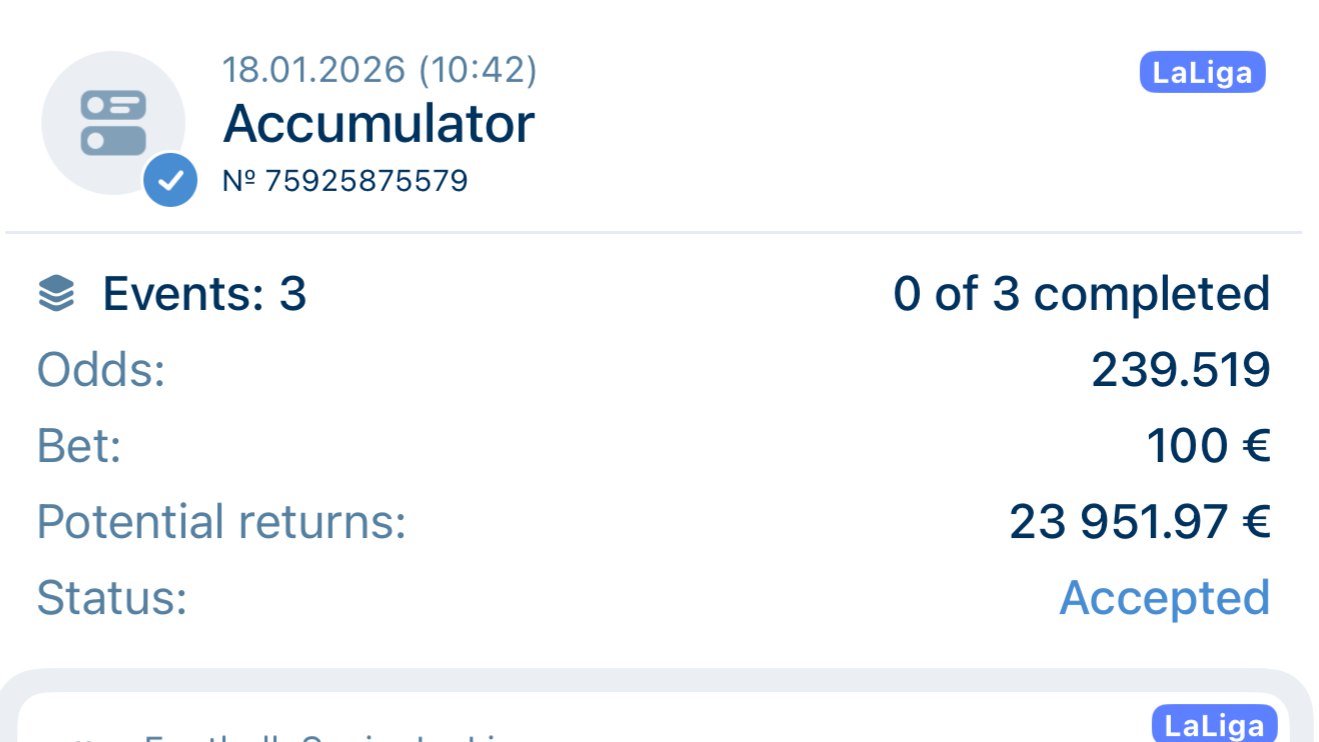The height and width of the screenshot is (742, 1319).
Task: Click the bet amount 100 €
Action: tap(1208, 446)
